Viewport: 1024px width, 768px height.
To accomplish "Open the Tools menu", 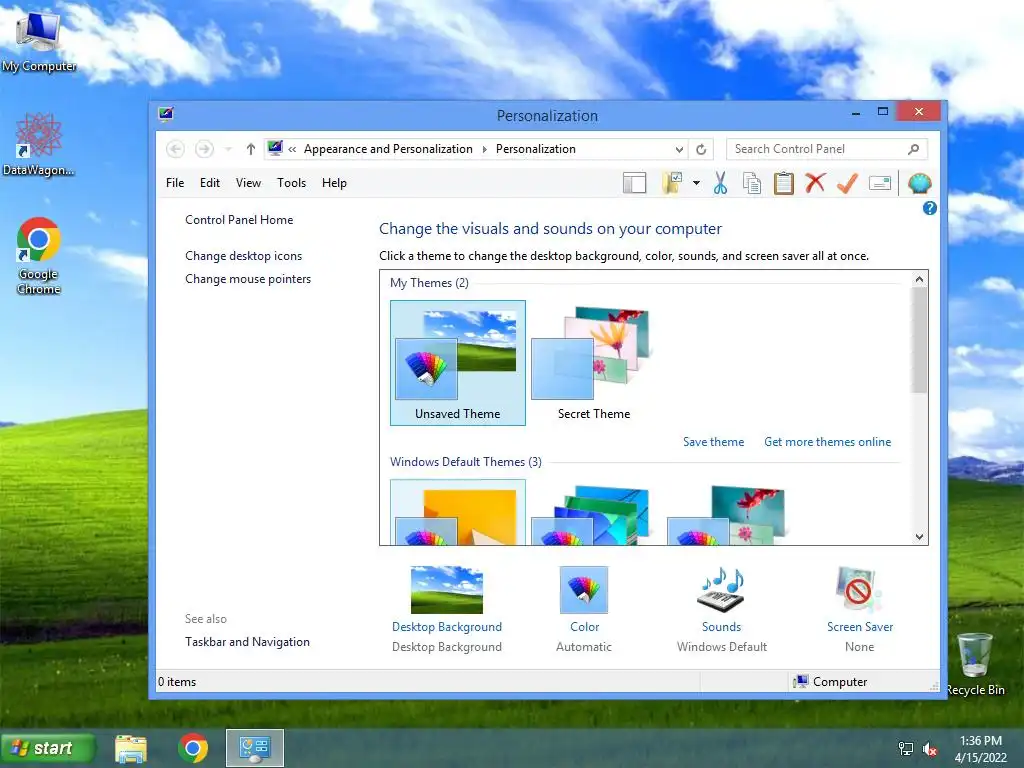I will (291, 183).
